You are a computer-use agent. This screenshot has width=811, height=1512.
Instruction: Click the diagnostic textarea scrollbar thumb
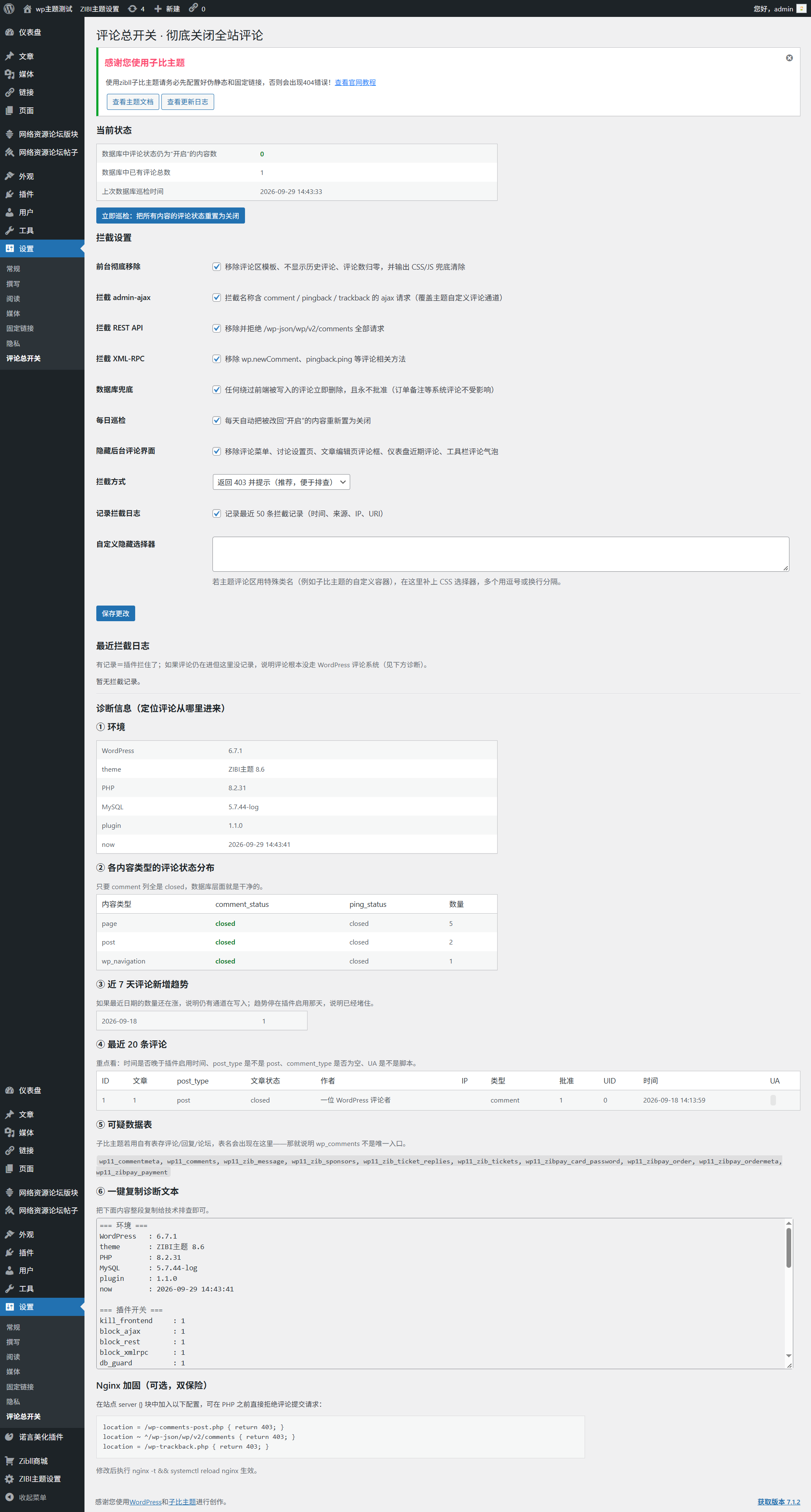[x=789, y=1247]
